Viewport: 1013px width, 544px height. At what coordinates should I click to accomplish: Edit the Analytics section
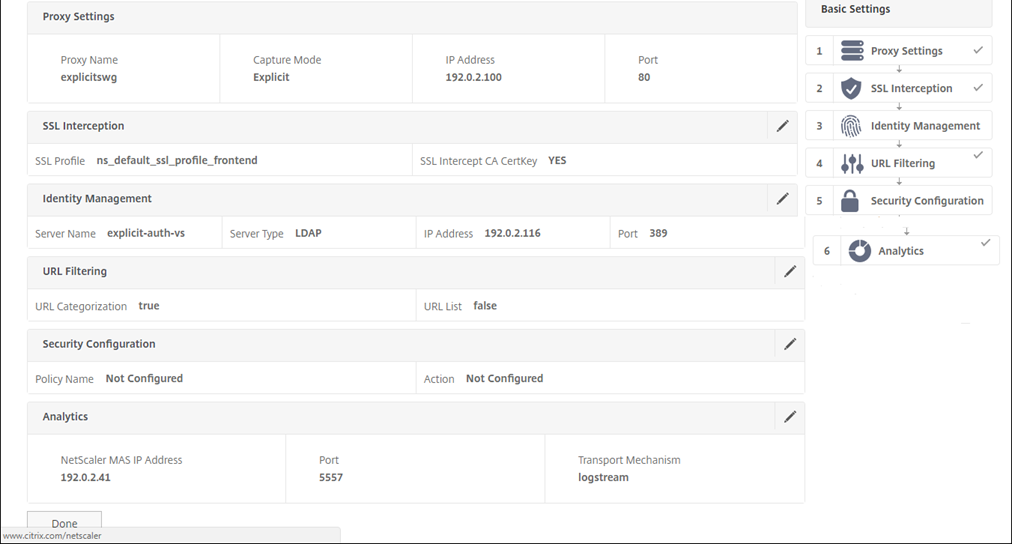point(790,416)
